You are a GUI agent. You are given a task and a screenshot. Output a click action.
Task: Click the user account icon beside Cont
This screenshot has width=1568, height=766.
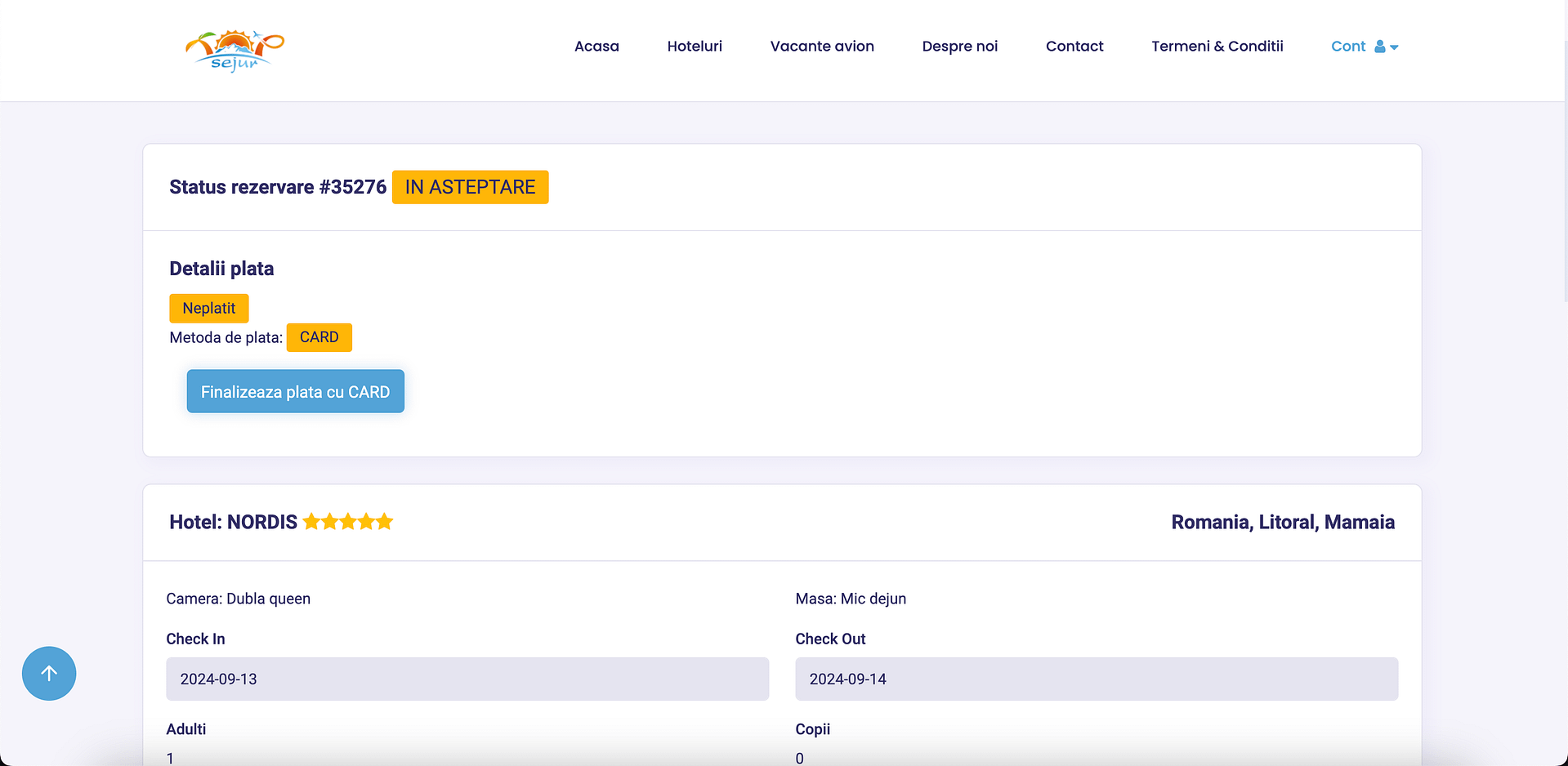(x=1380, y=47)
